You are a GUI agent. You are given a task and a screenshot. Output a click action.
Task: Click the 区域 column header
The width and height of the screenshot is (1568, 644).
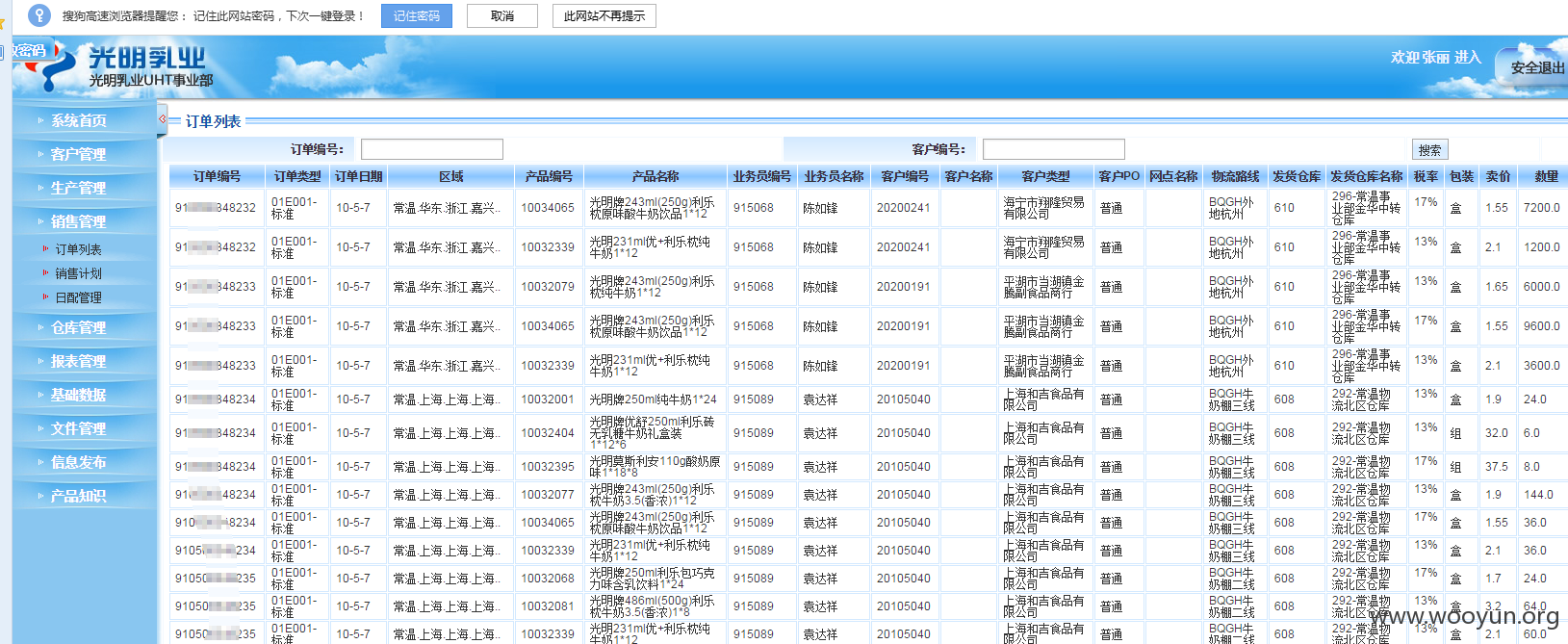(451, 176)
